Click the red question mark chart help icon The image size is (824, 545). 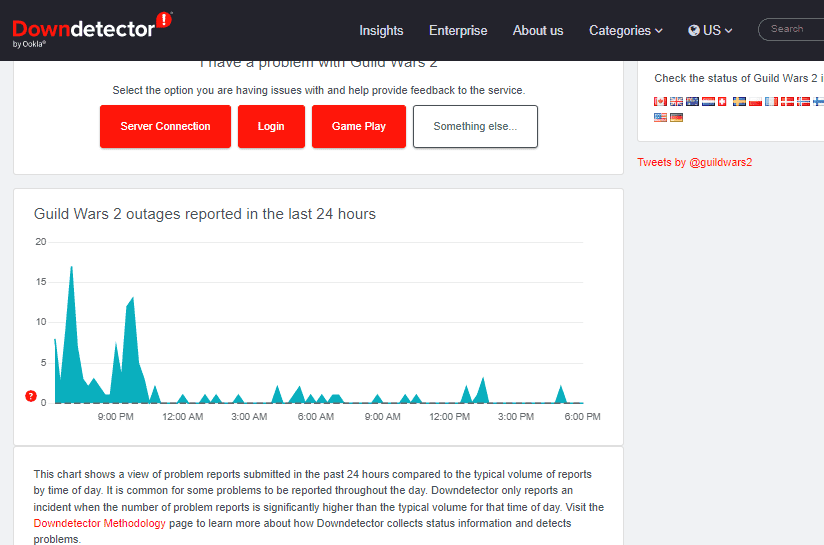[x=31, y=396]
